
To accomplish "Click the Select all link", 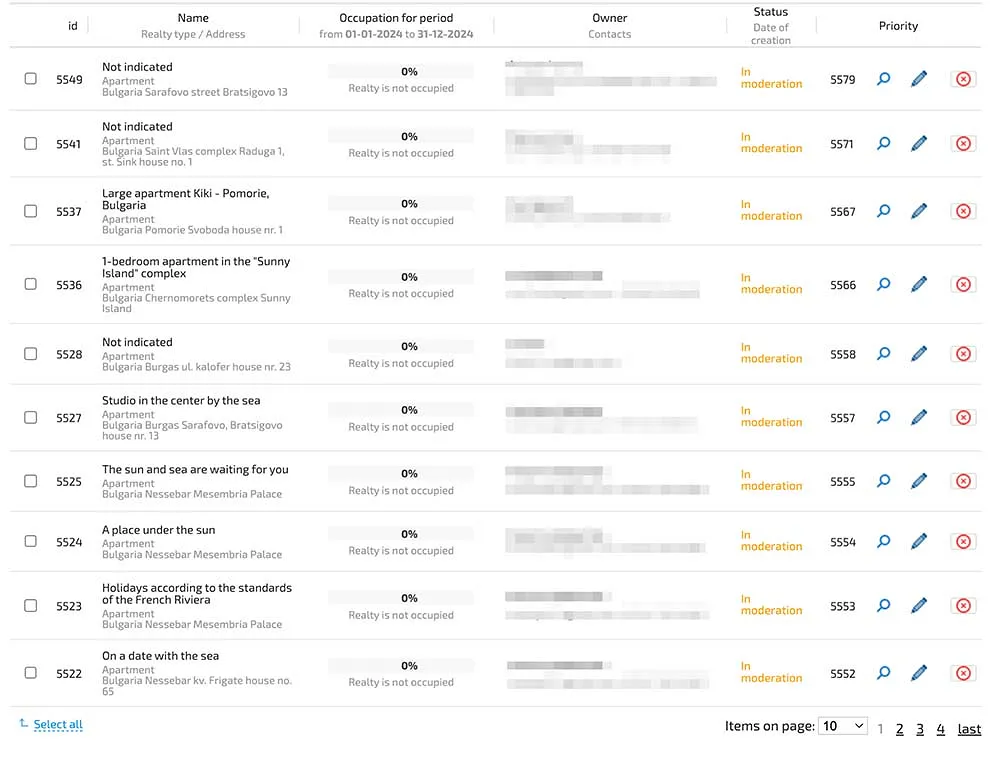I will [x=58, y=724].
